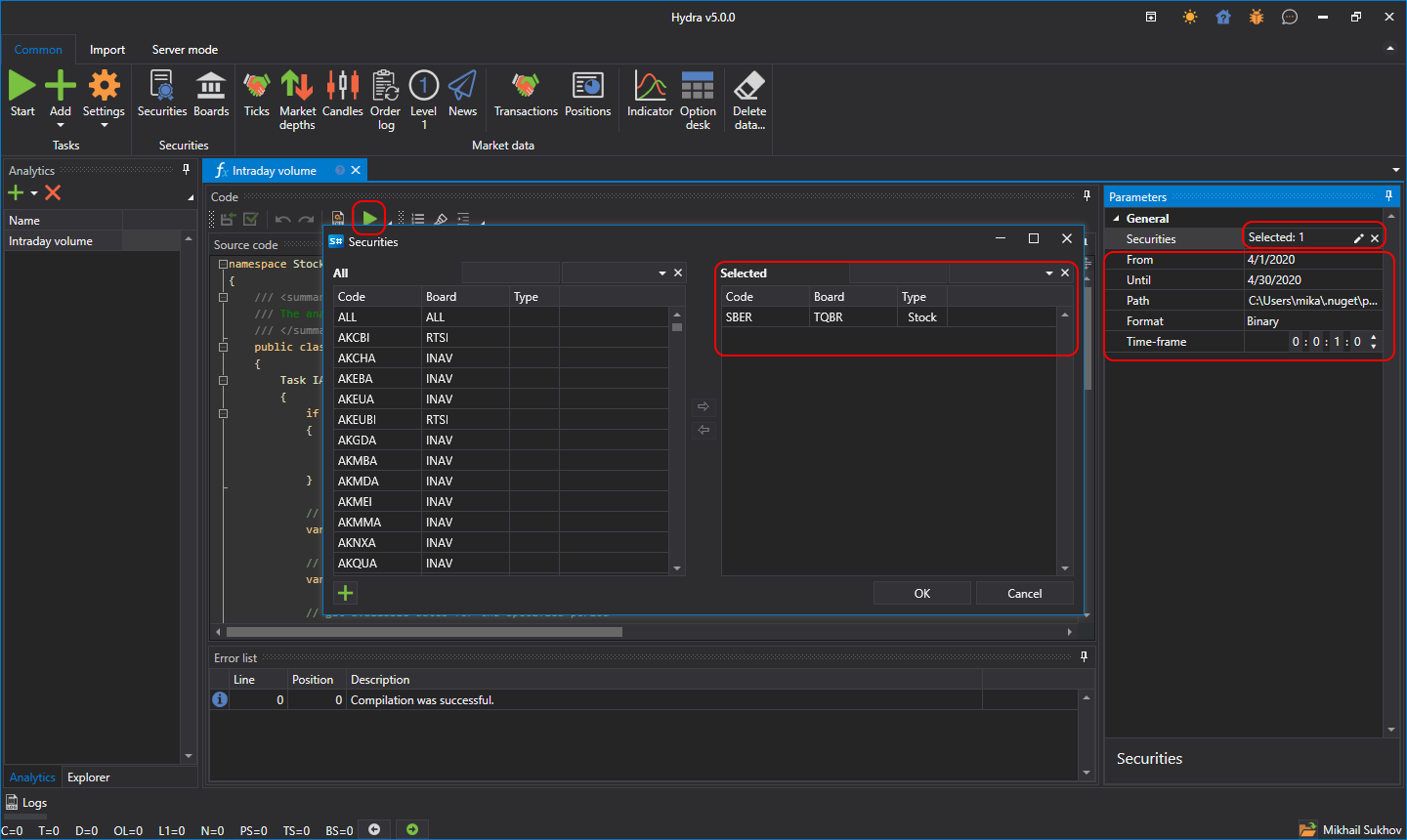Open Boards from the ribbon

click(x=211, y=94)
